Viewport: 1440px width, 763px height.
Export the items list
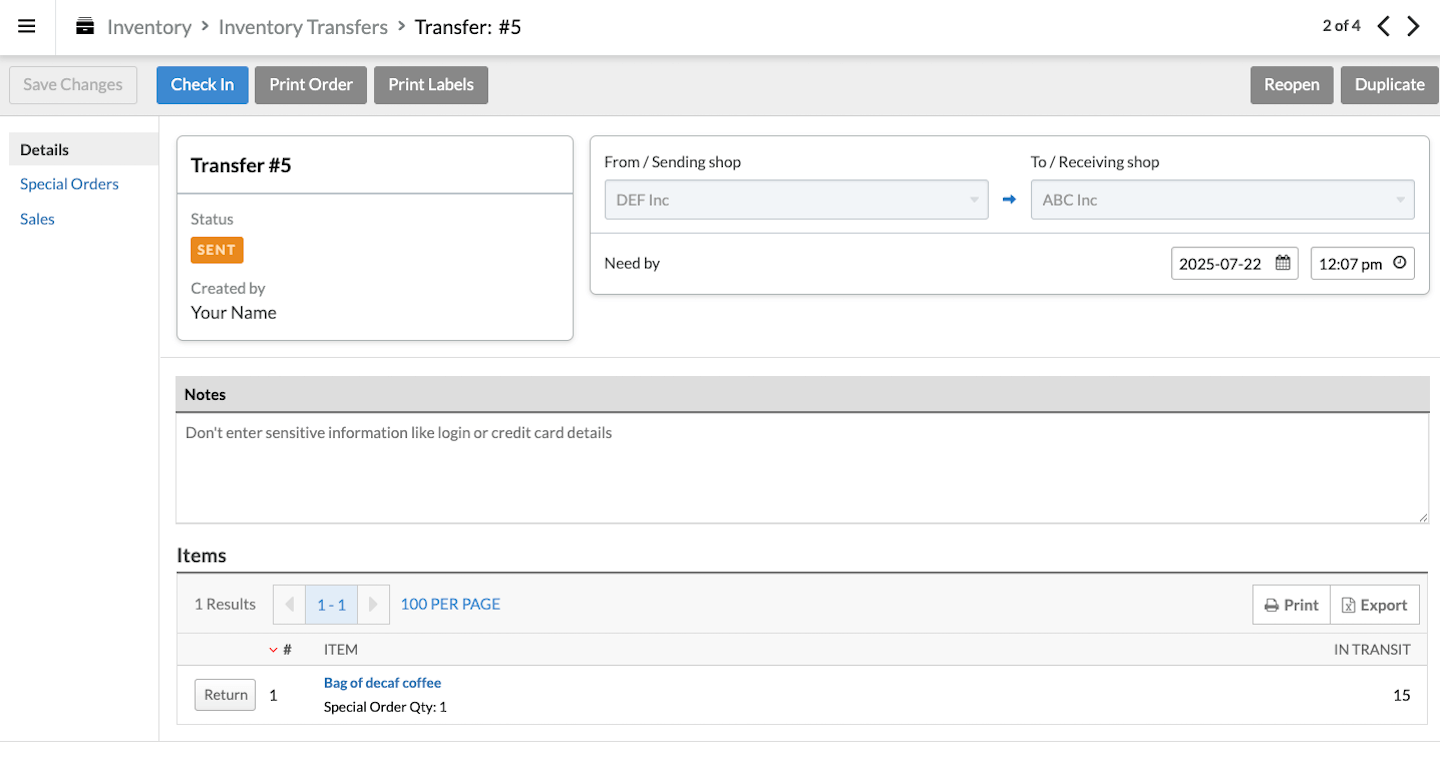(1375, 605)
